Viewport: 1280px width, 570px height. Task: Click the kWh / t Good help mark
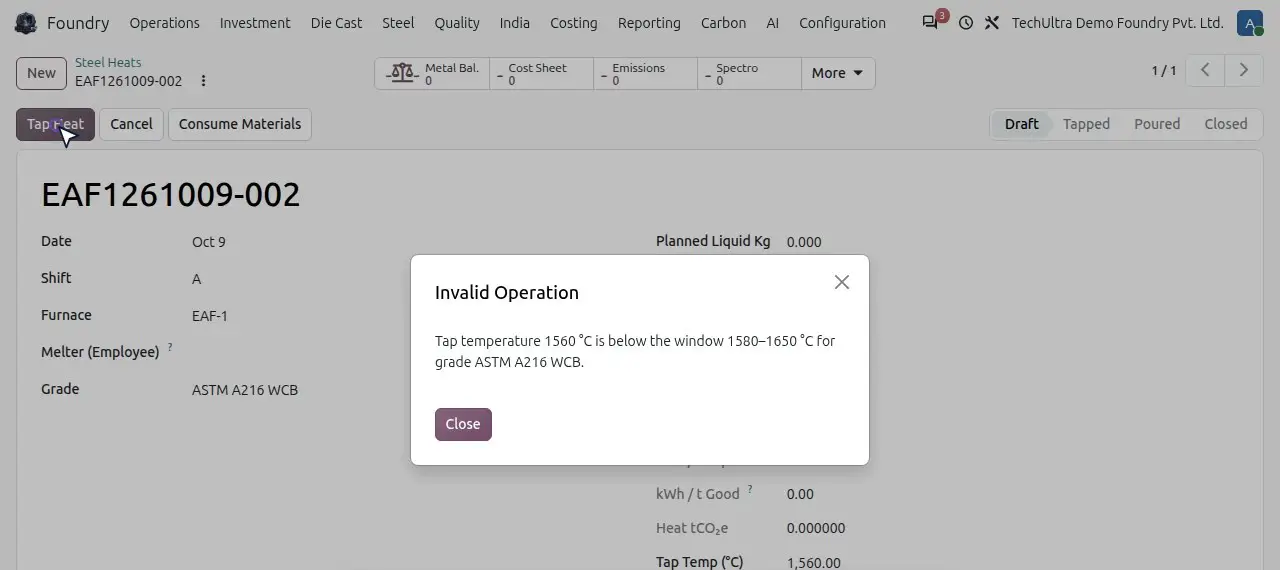coord(750,489)
